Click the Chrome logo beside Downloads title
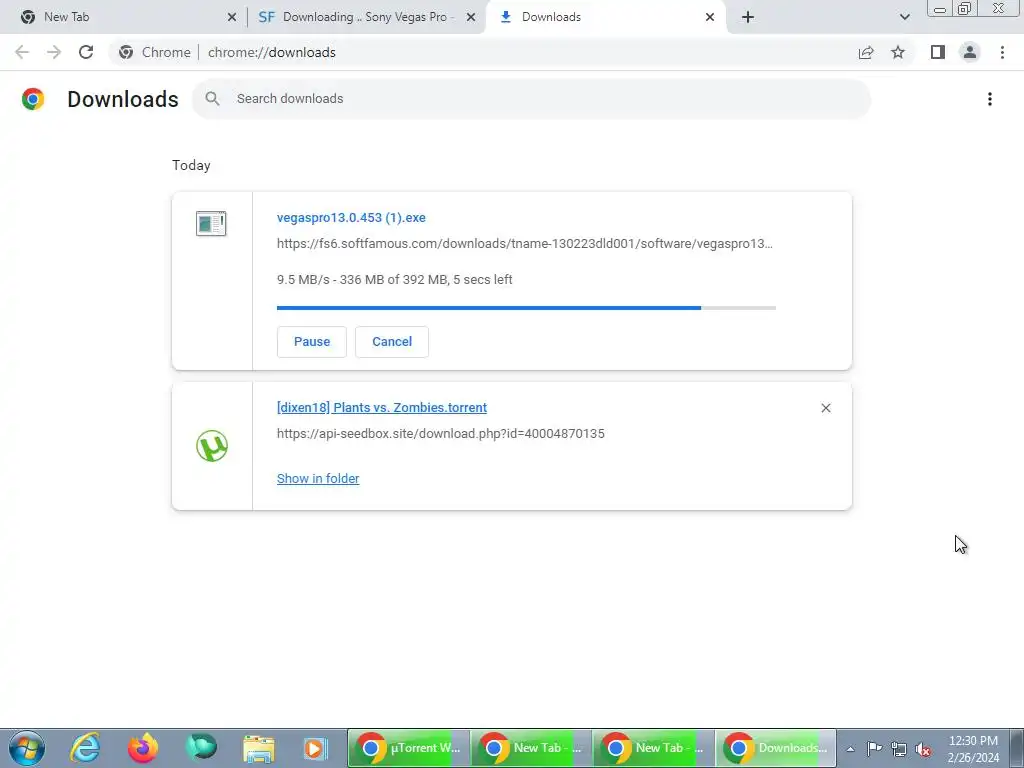 click(33, 99)
